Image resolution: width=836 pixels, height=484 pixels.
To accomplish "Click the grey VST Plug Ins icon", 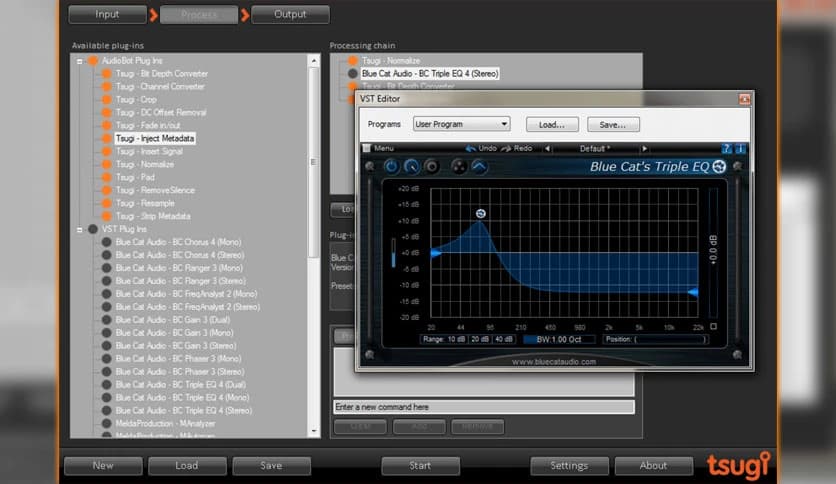I will [x=93, y=229].
